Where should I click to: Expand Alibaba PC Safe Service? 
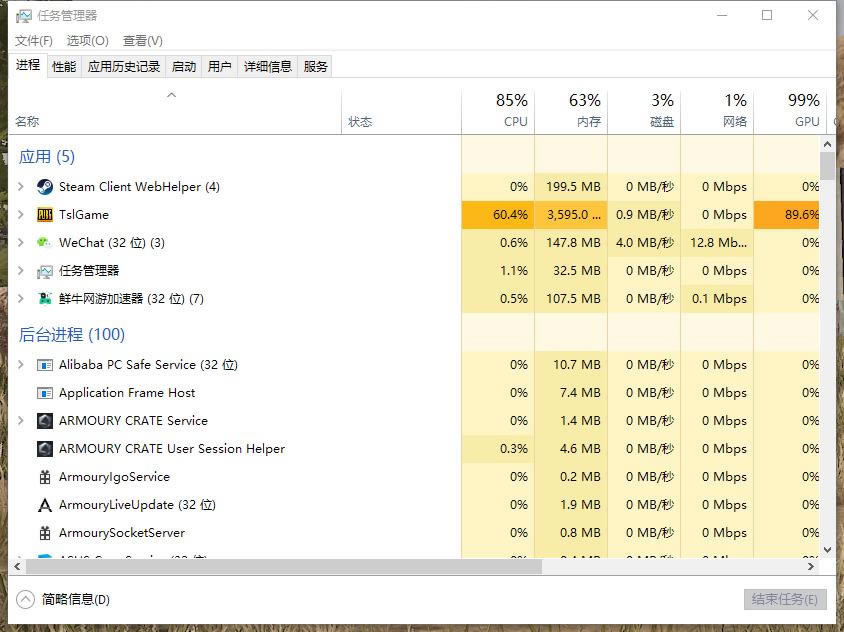coord(21,365)
